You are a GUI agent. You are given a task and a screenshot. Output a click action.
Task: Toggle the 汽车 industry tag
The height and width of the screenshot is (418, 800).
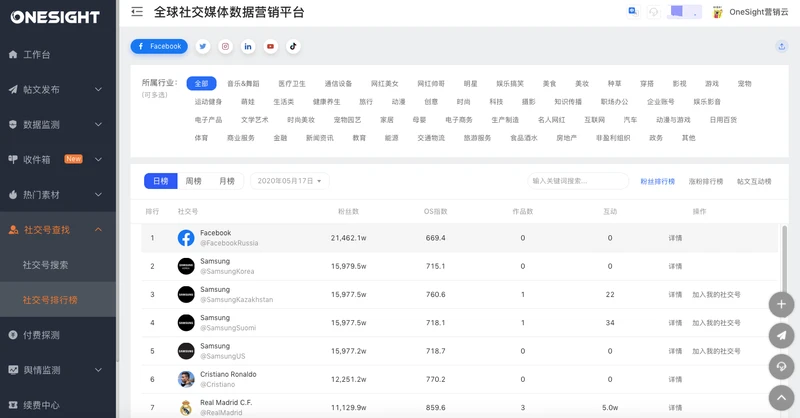click(x=630, y=120)
